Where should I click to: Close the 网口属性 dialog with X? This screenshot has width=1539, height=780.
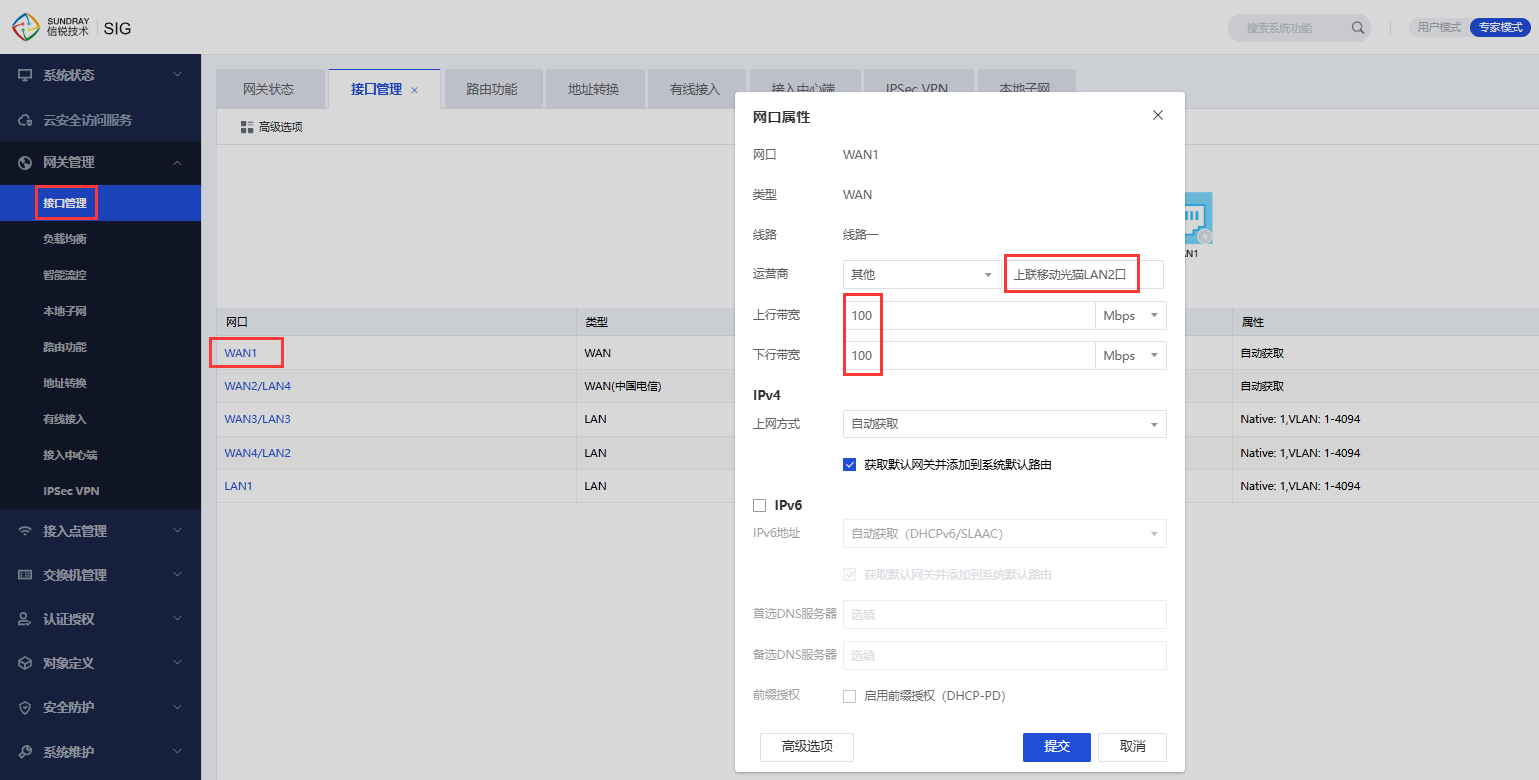click(1158, 115)
